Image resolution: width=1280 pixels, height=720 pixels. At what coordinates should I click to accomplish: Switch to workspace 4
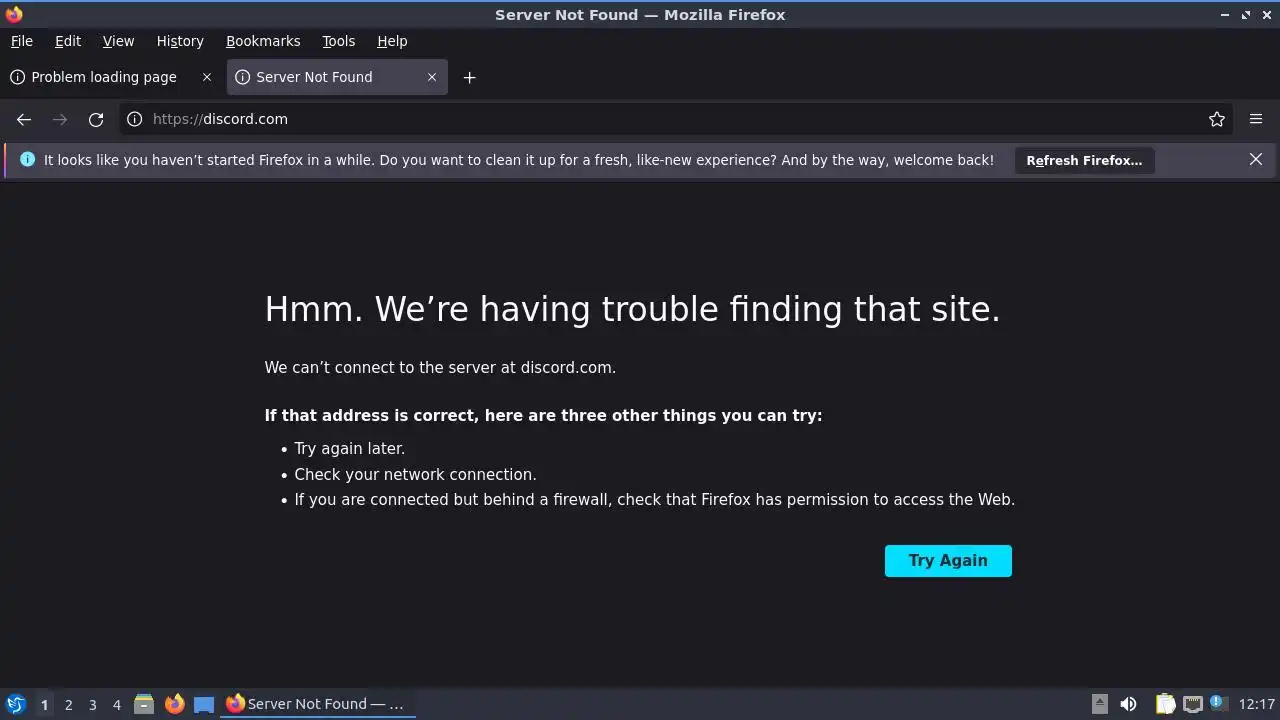click(x=116, y=704)
